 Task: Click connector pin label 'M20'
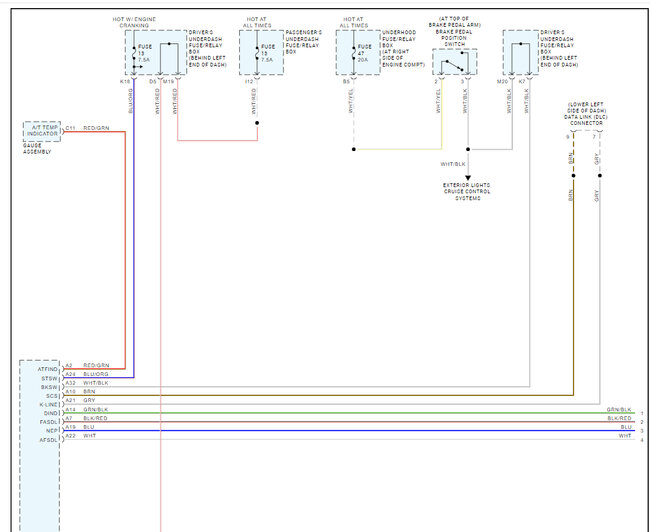pyautogui.click(x=502, y=82)
